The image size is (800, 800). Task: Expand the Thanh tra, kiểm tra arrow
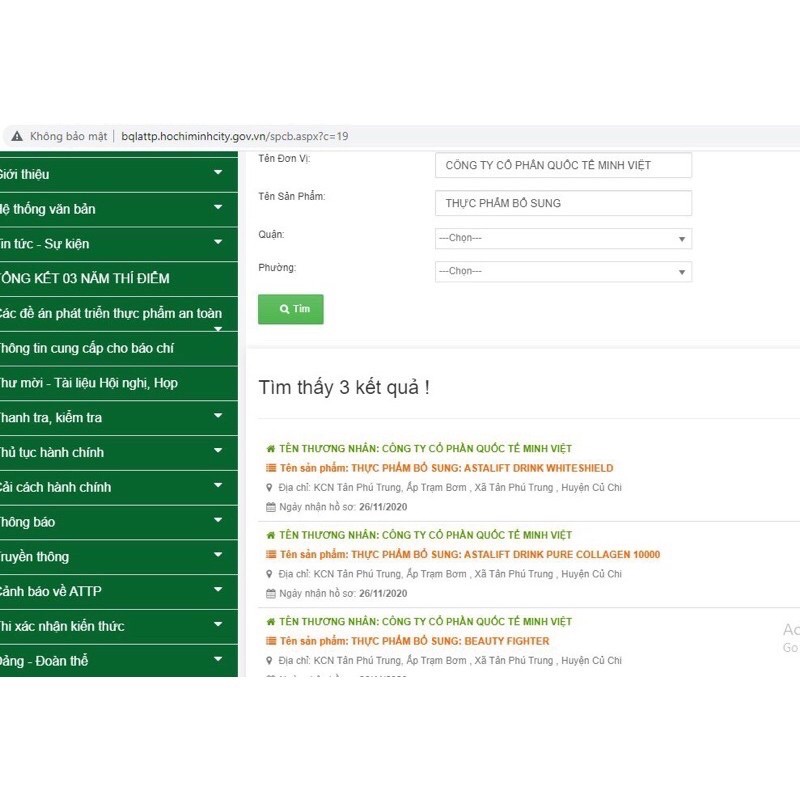[218, 416]
